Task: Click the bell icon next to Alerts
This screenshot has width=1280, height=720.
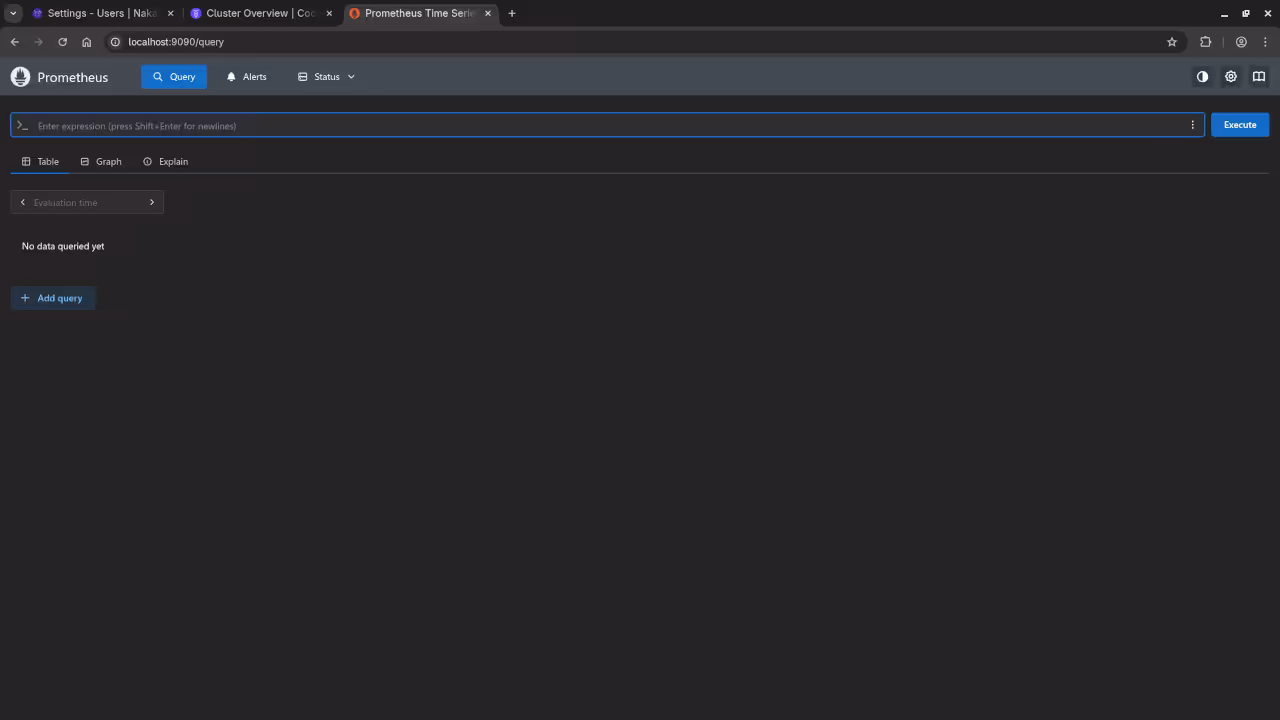Action: (231, 76)
